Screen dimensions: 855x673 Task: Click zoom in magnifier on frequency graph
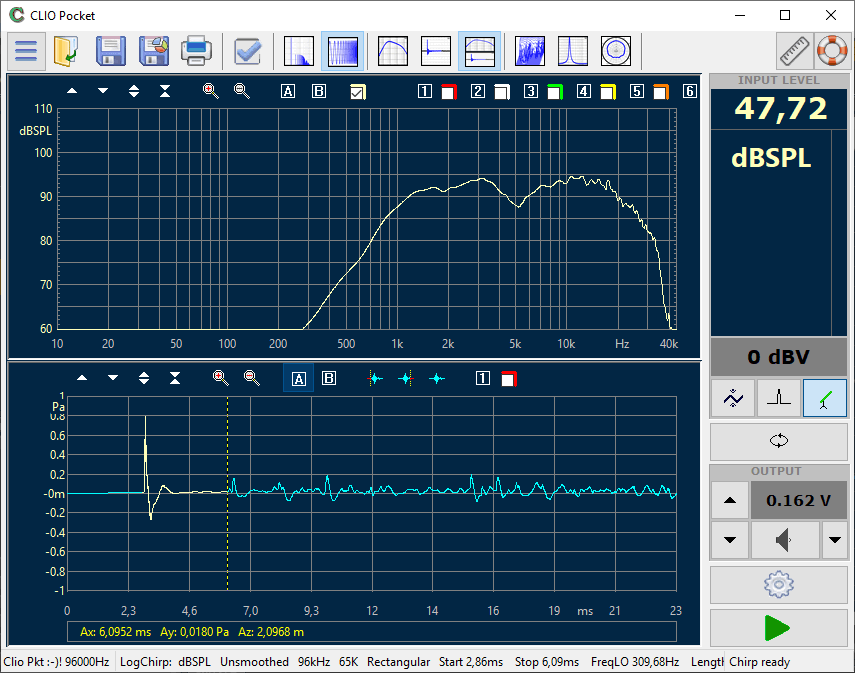[210, 91]
